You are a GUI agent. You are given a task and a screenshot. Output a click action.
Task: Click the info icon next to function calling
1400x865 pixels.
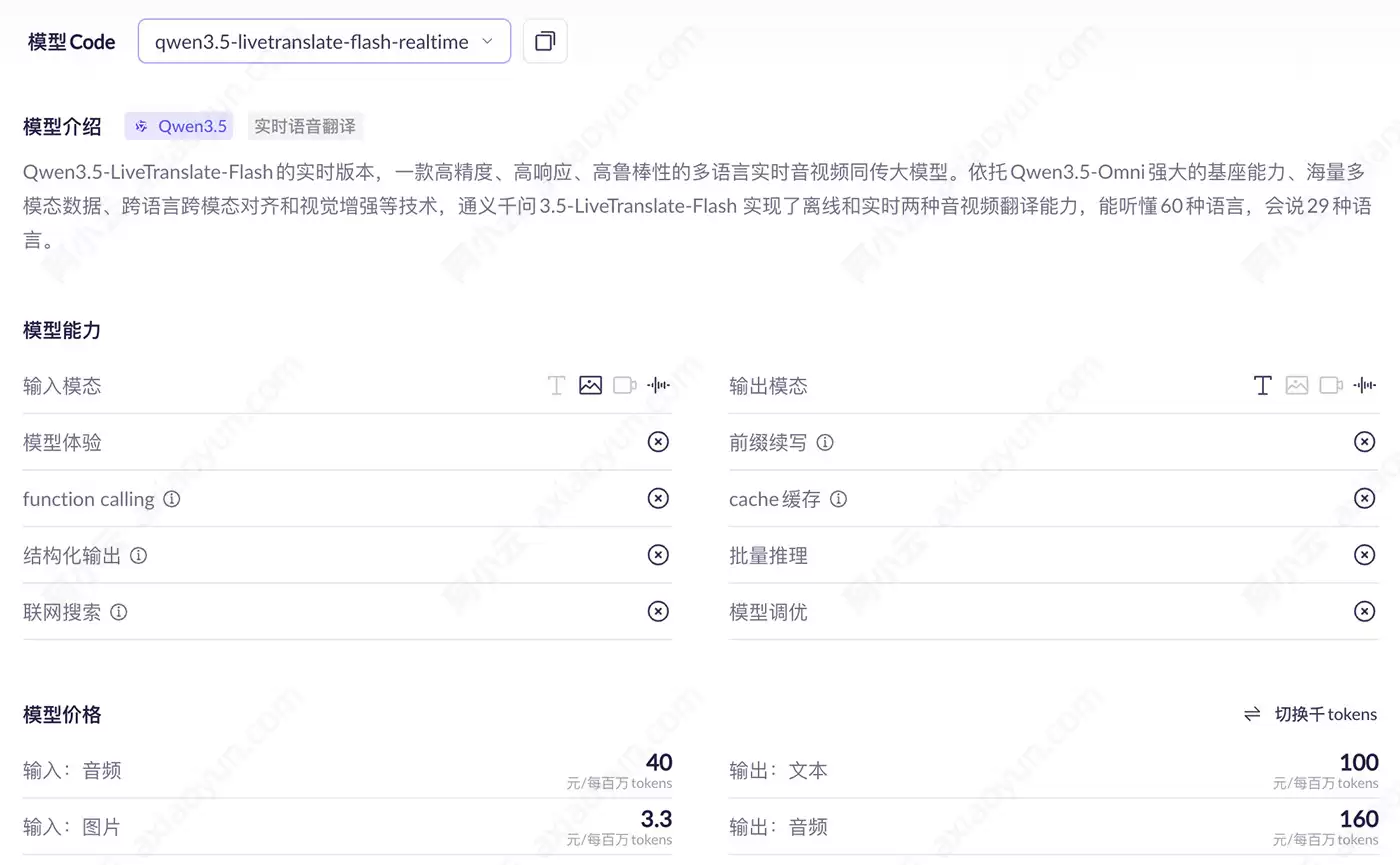click(x=172, y=498)
